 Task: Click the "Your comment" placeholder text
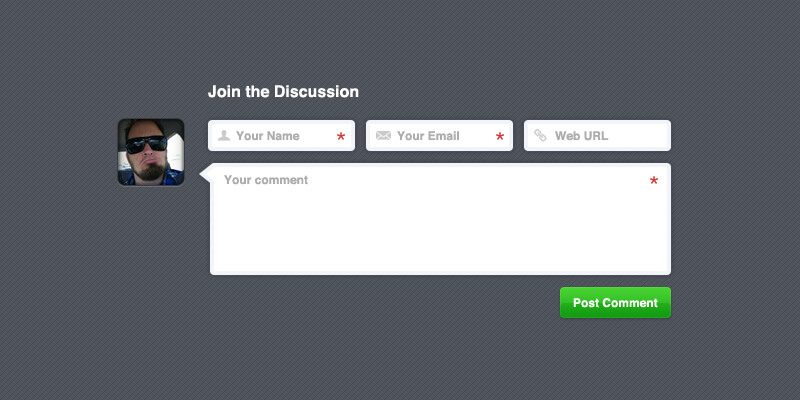266,181
